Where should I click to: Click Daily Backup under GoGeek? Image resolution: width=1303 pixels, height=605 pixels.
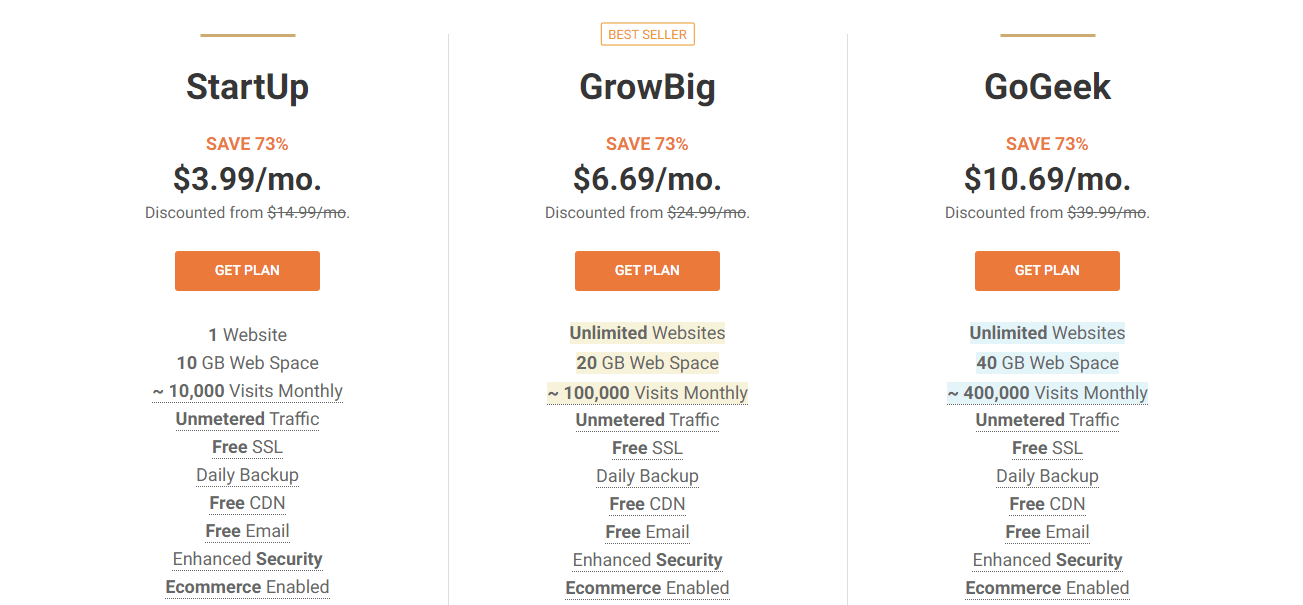click(1047, 475)
